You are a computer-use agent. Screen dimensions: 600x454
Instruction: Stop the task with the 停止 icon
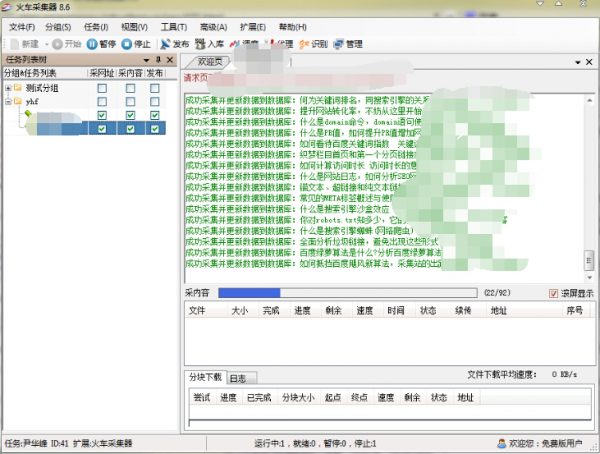[127, 44]
